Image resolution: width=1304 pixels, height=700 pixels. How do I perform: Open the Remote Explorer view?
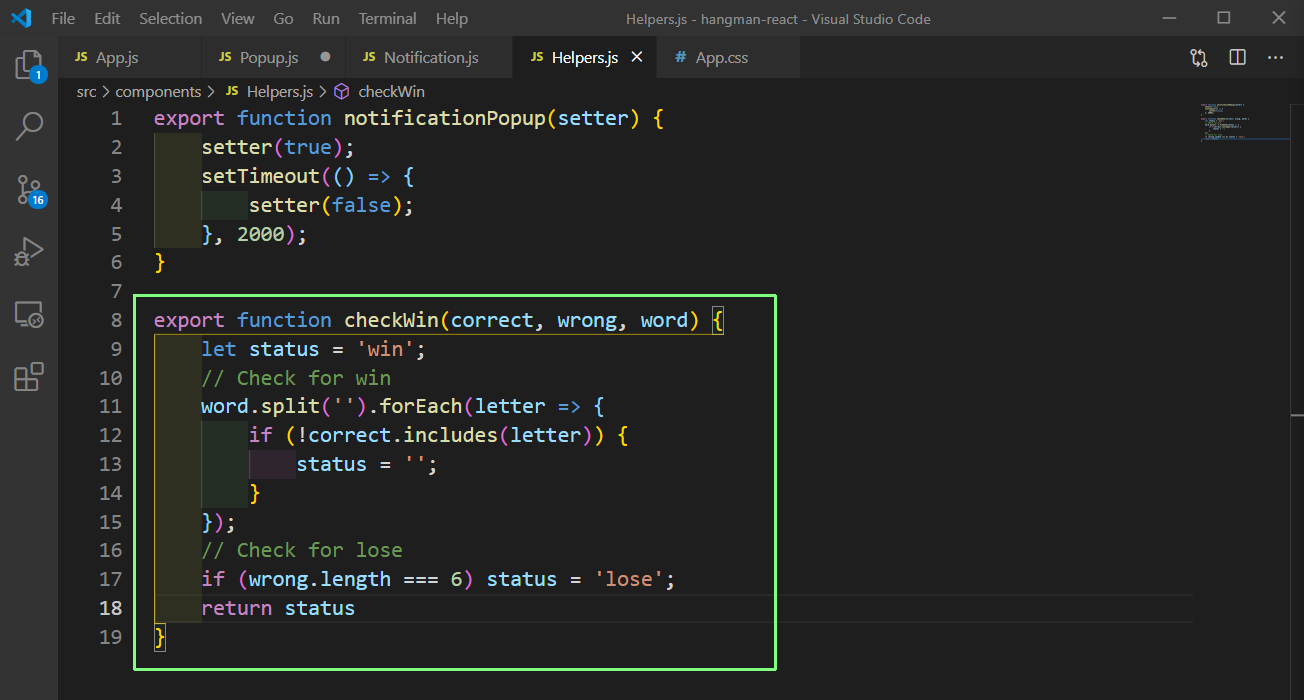pos(29,316)
